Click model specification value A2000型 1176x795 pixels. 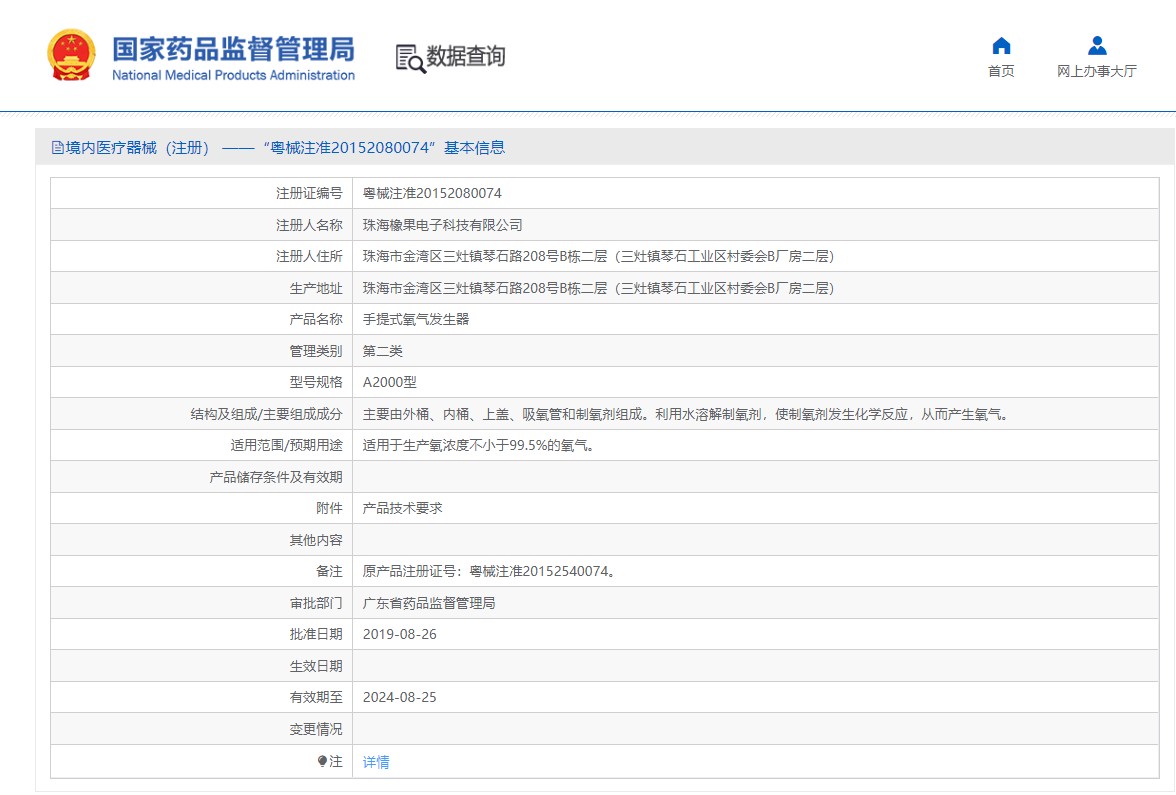tap(389, 382)
